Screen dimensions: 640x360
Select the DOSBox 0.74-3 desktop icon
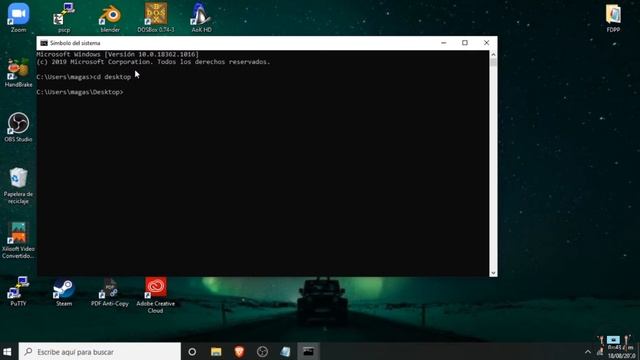point(156,18)
